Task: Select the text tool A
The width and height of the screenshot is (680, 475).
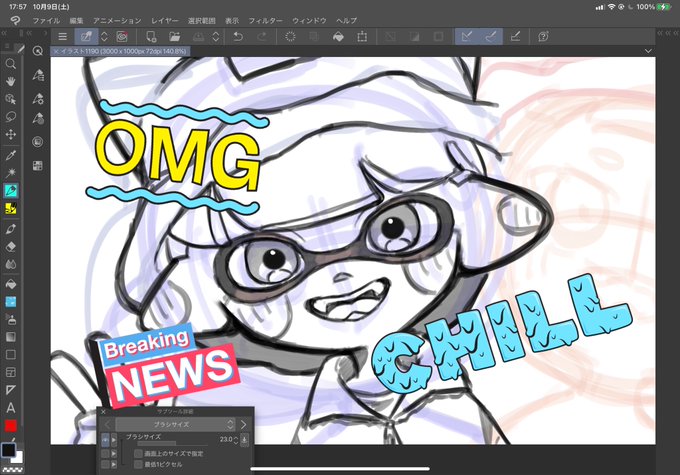Action: [x=10, y=408]
